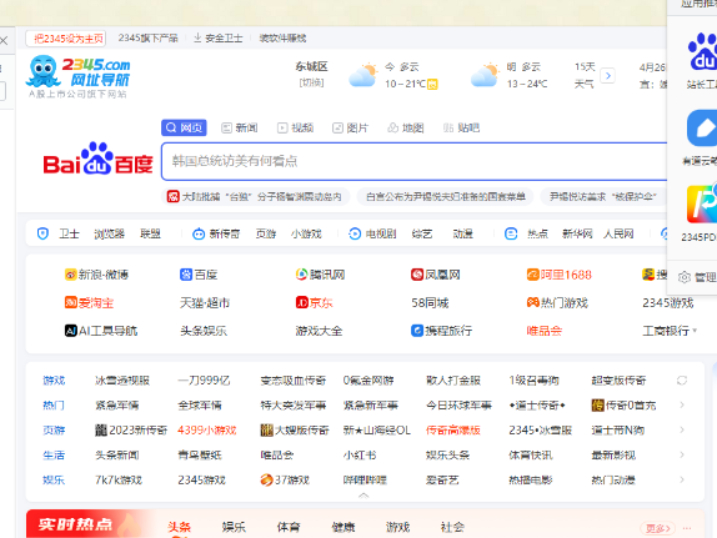Click the 卫士 shield icon

tap(43, 234)
